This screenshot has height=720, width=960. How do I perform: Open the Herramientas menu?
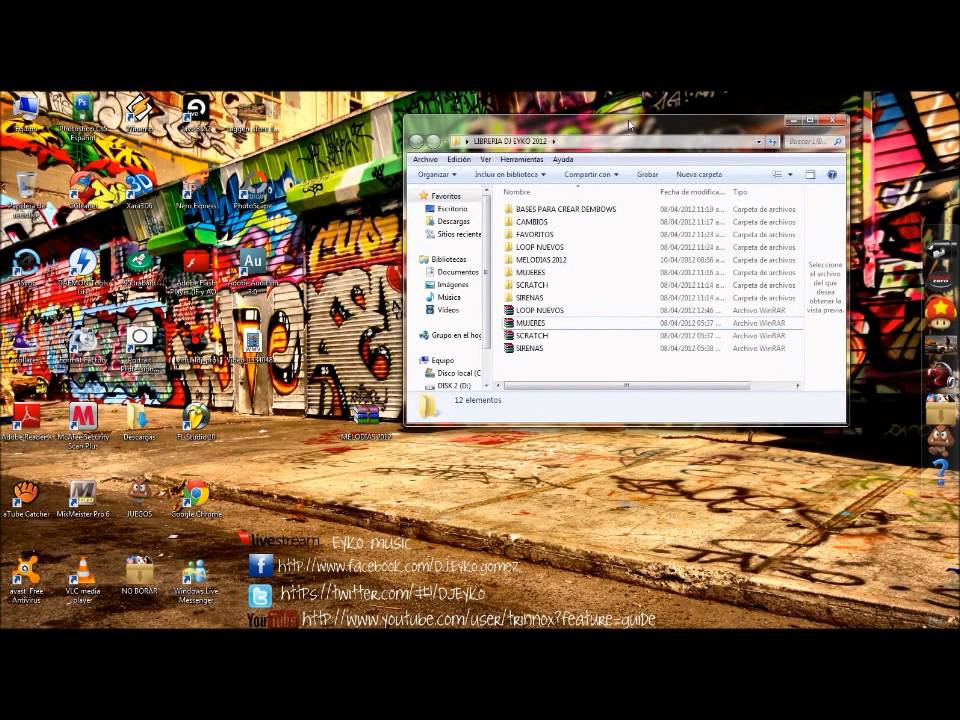click(522, 159)
